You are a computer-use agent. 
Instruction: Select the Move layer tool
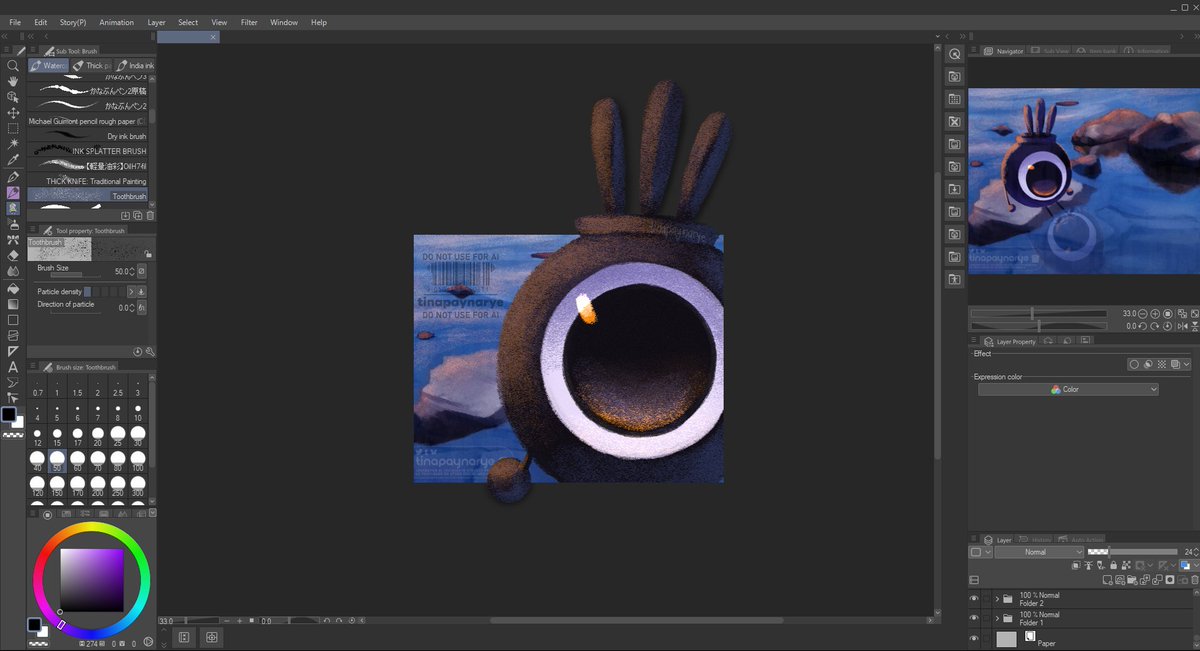click(x=13, y=113)
